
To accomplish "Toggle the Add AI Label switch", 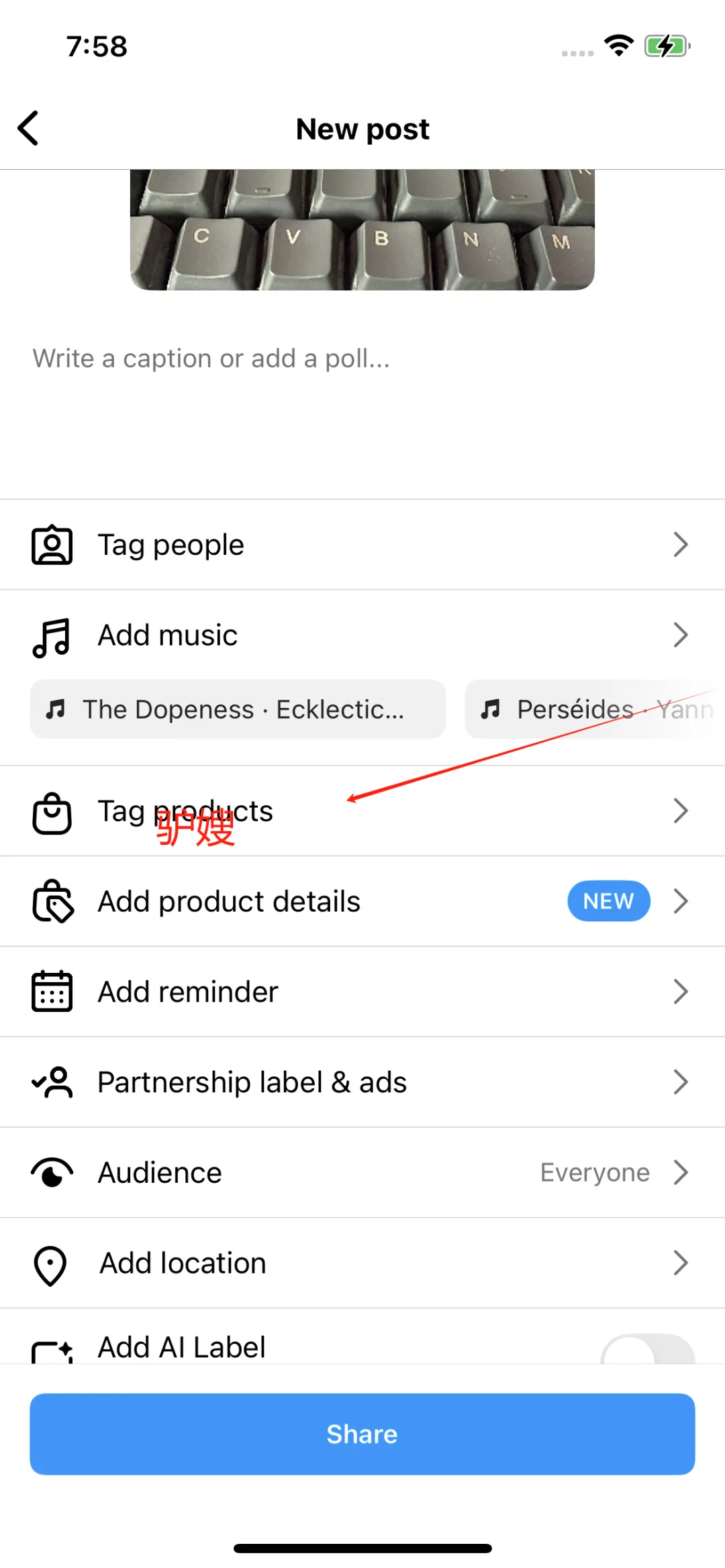I will (x=648, y=1349).
